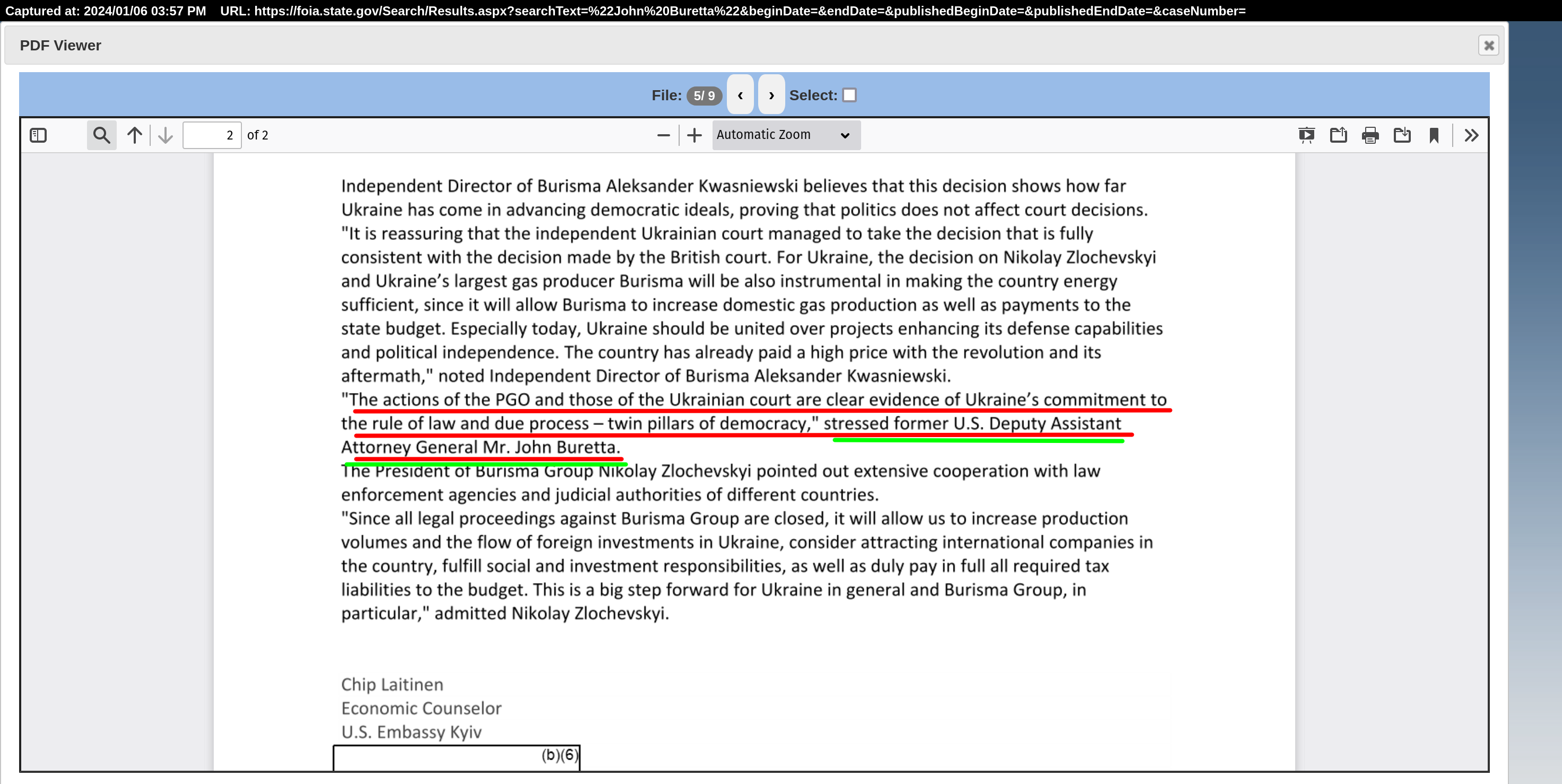Click the 'U.S. Embassy Kyiv' line
This screenshot has width=1562, height=784.
coord(411,732)
